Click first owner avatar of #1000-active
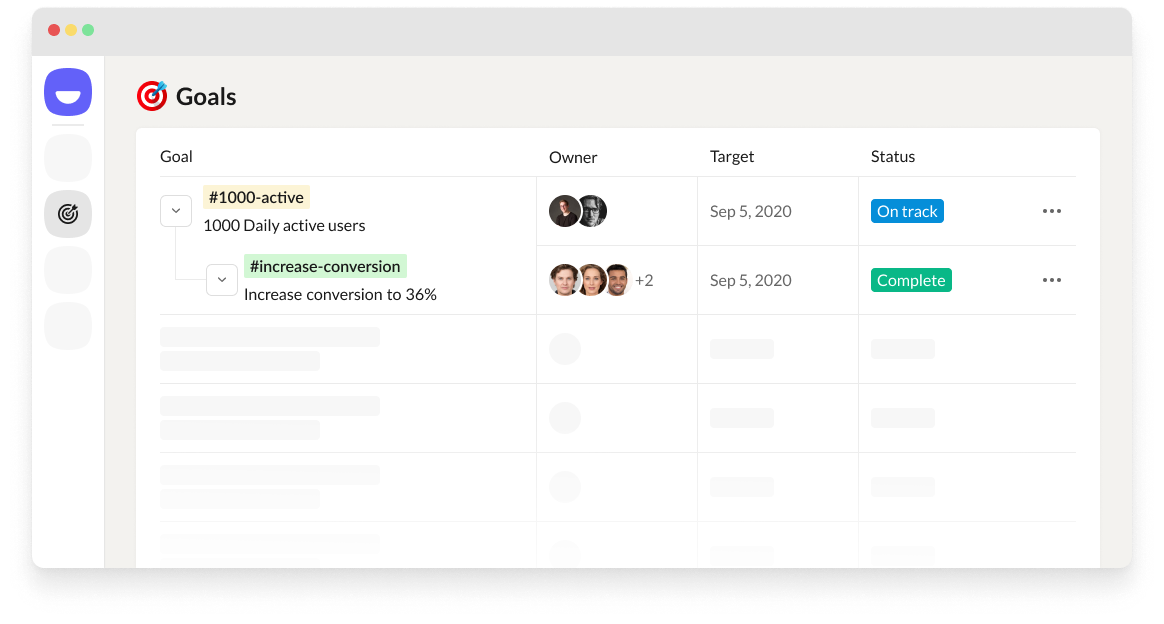 pos(564,211)
